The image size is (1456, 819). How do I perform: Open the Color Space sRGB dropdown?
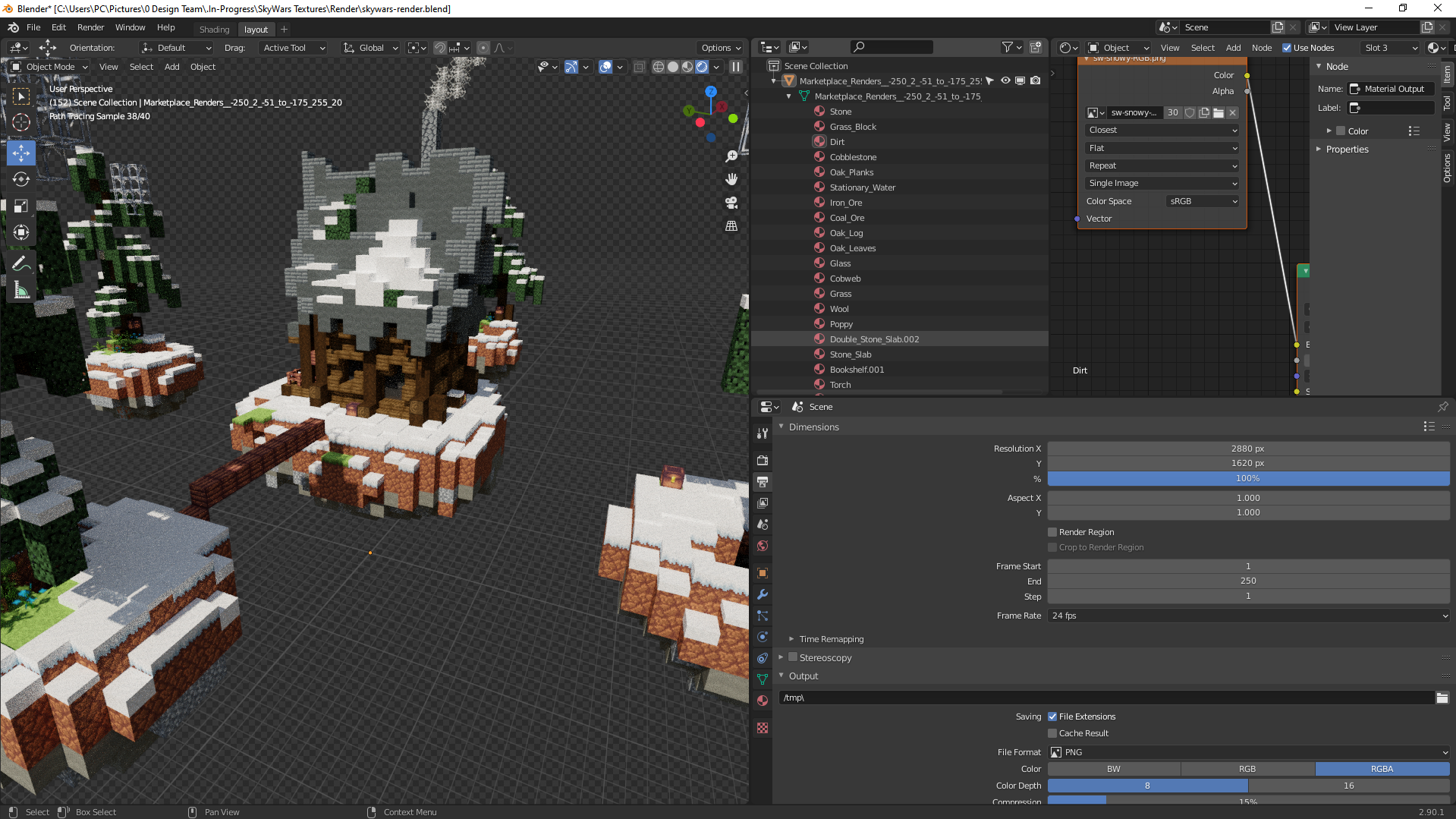(x=1203, y=201)
